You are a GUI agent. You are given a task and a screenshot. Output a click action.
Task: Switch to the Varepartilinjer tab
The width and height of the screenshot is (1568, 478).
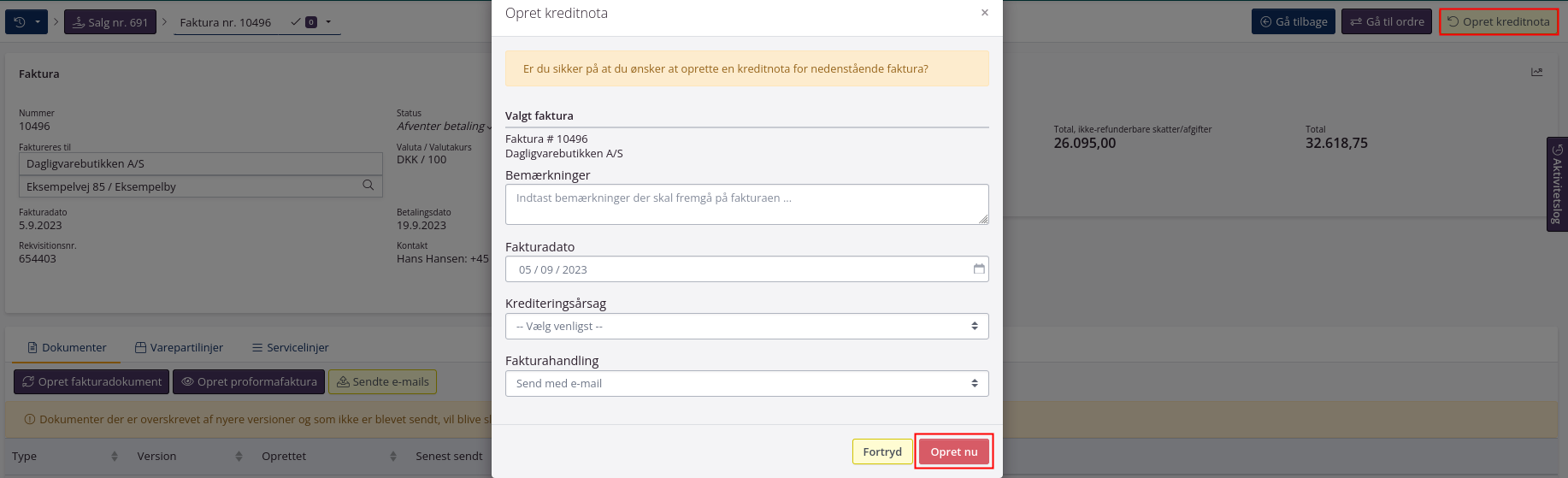pyautogui.click(x=179, y=348)
